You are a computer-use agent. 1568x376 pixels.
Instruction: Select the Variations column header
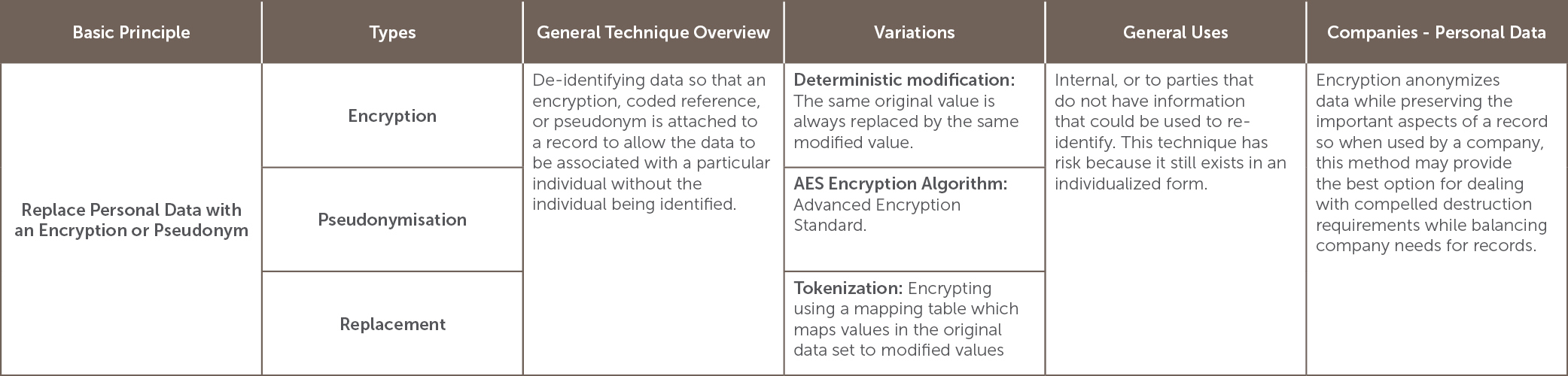click(915, 32)
